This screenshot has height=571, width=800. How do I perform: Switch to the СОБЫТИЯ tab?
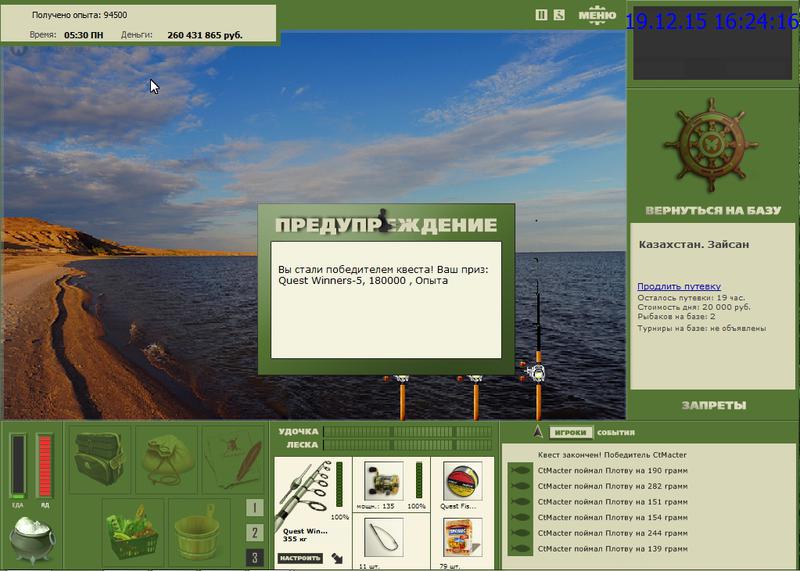[x=616, y=432]
